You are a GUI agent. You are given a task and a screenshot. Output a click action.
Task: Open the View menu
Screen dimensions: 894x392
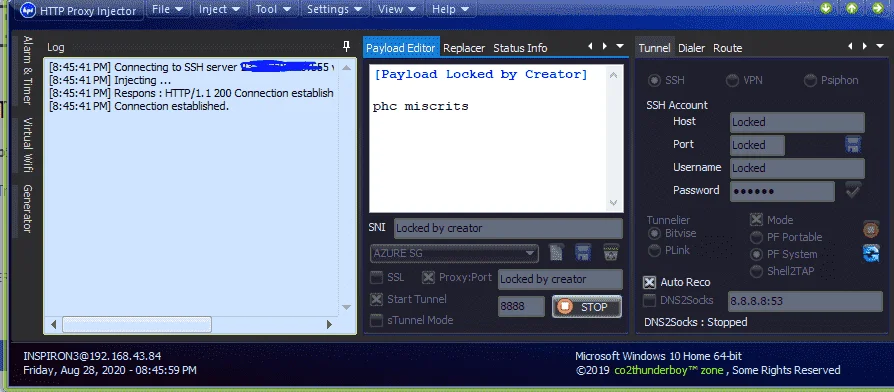pyautogui.click(x=397, y=9)
